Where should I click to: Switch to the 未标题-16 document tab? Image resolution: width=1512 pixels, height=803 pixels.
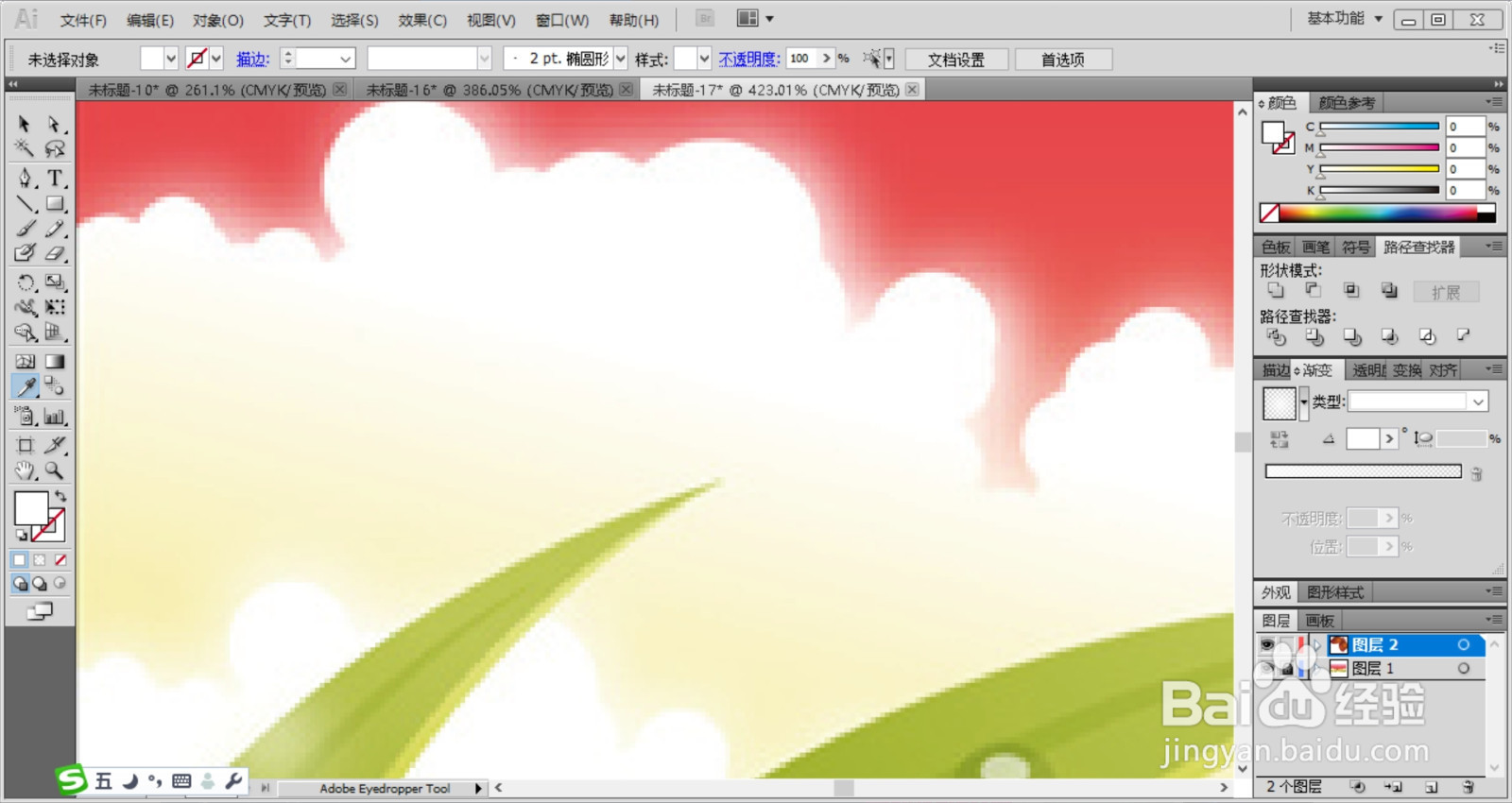tap(490, 90)
